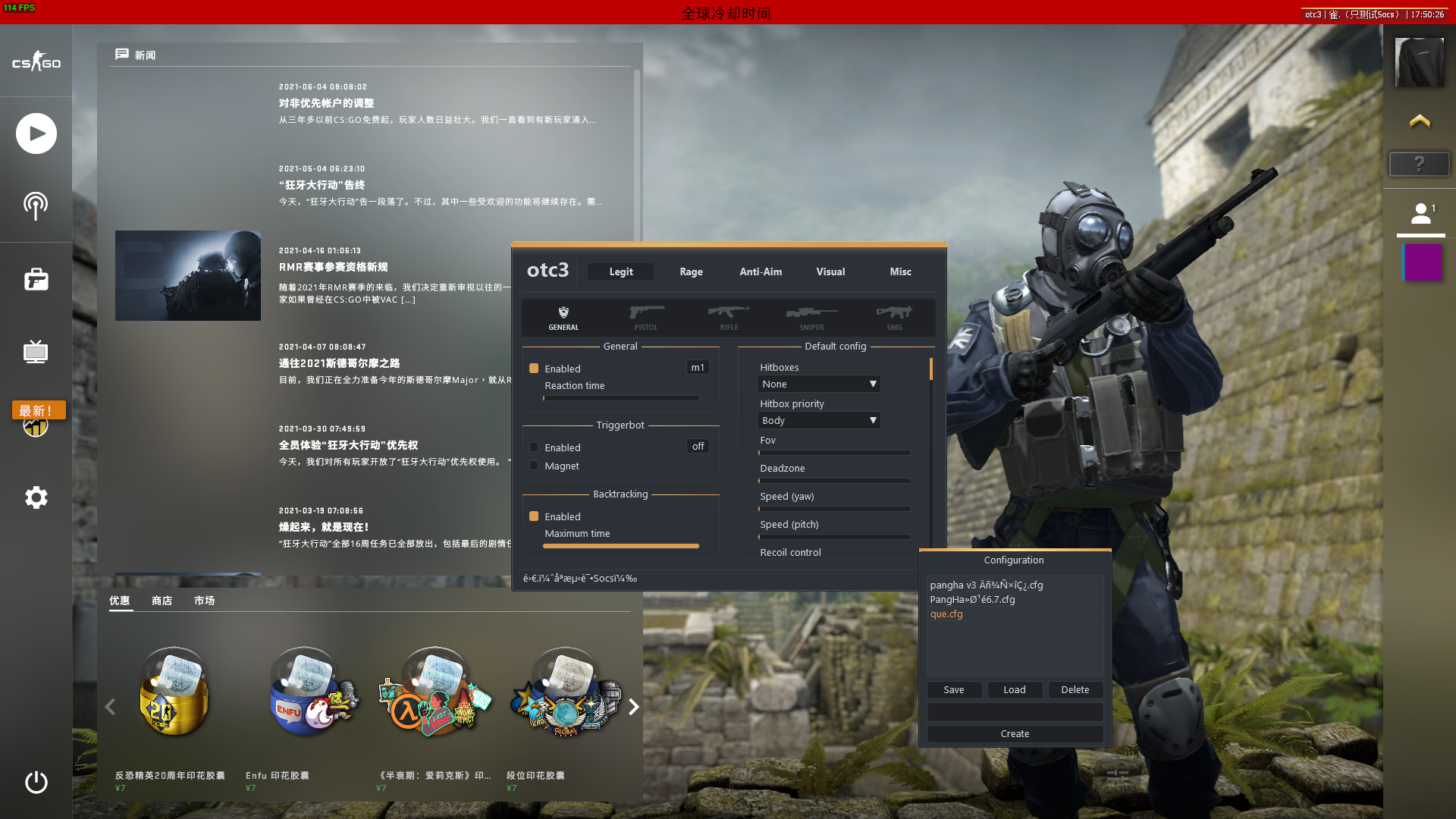Expand the Hitboxes dropdown selector
The height and width of the screenshot is (819, 1456).
pyautogui.click(x=818, y=384)
